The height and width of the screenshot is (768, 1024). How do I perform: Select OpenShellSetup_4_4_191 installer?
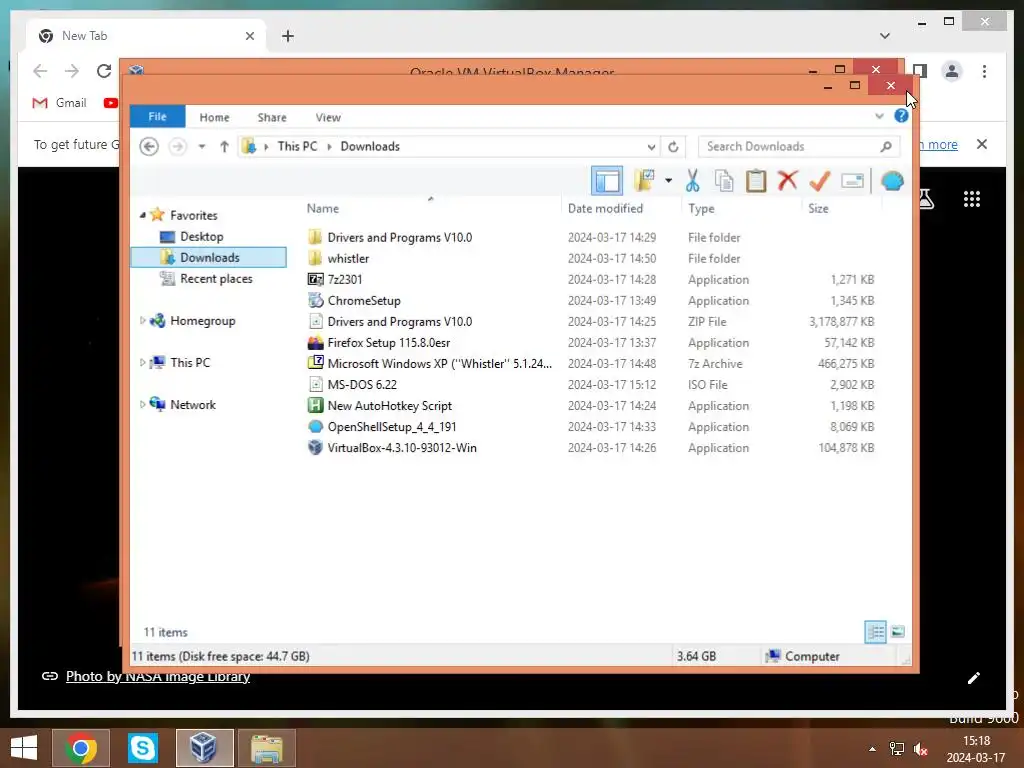(392, 426)
